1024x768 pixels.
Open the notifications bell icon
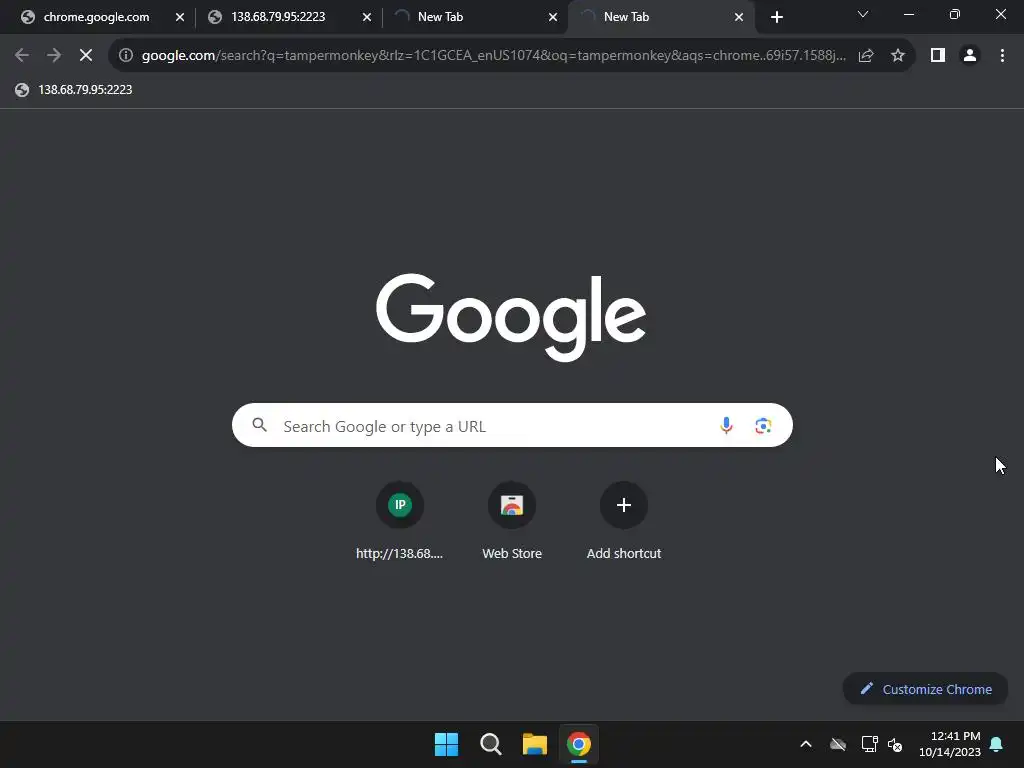click(996, 744)
